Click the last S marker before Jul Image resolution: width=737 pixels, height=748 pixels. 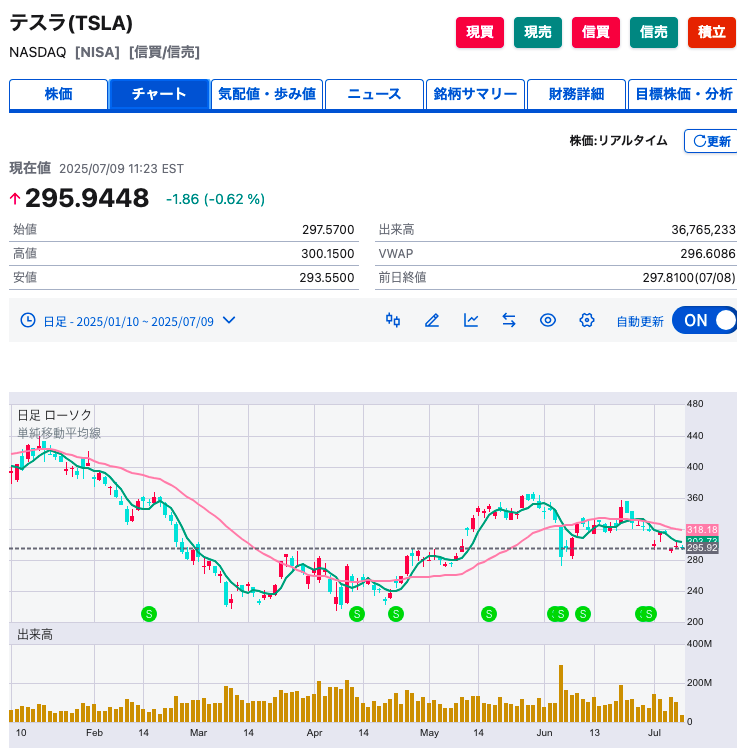coord(649,614)
